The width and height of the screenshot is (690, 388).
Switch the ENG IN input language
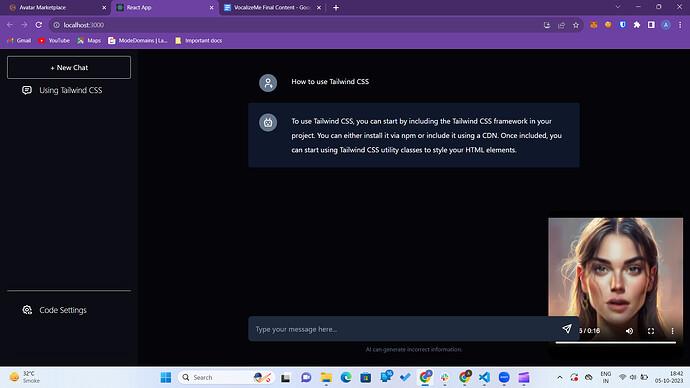606,377
